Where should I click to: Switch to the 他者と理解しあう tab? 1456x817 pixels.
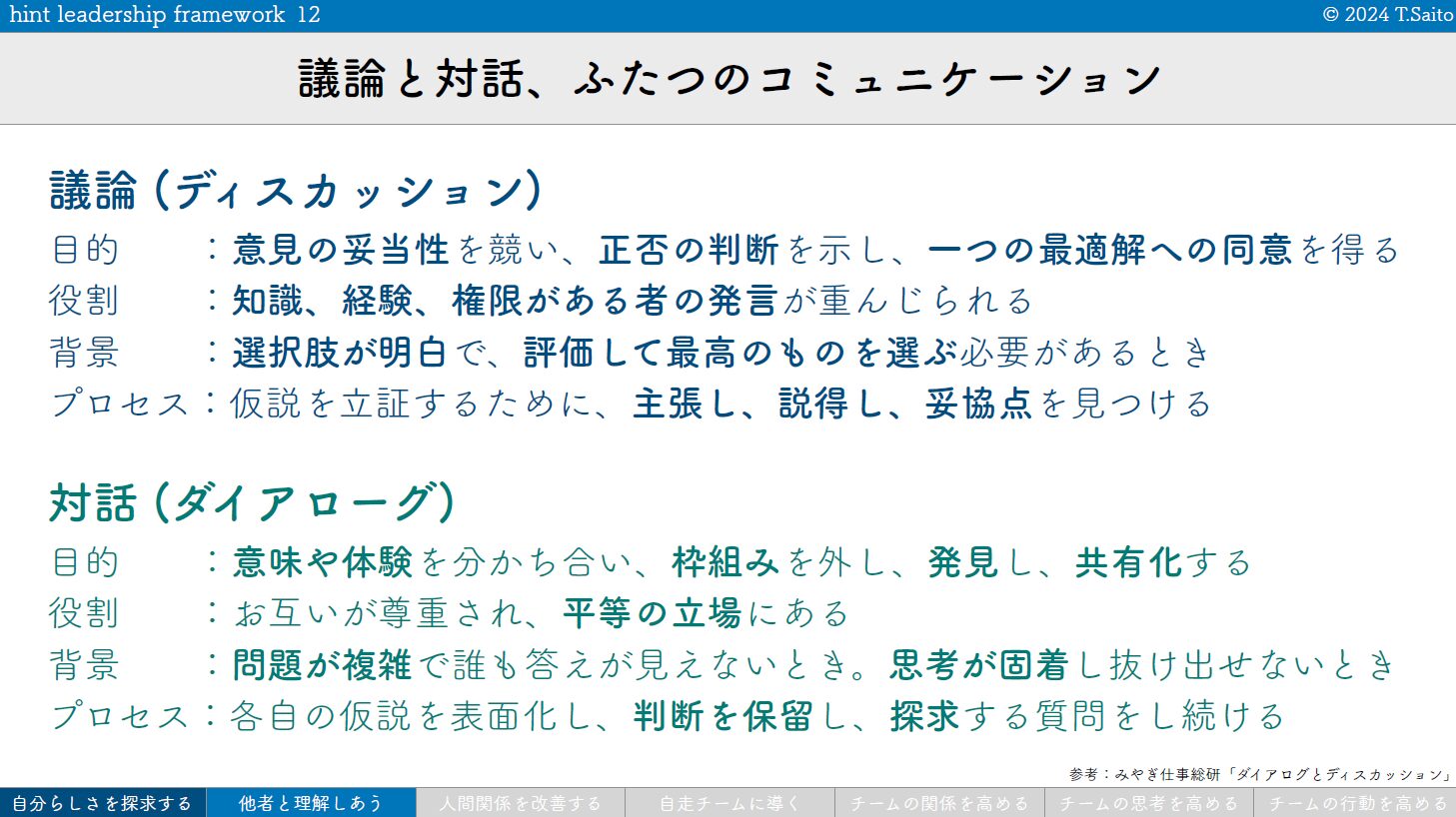pos(311,803)
